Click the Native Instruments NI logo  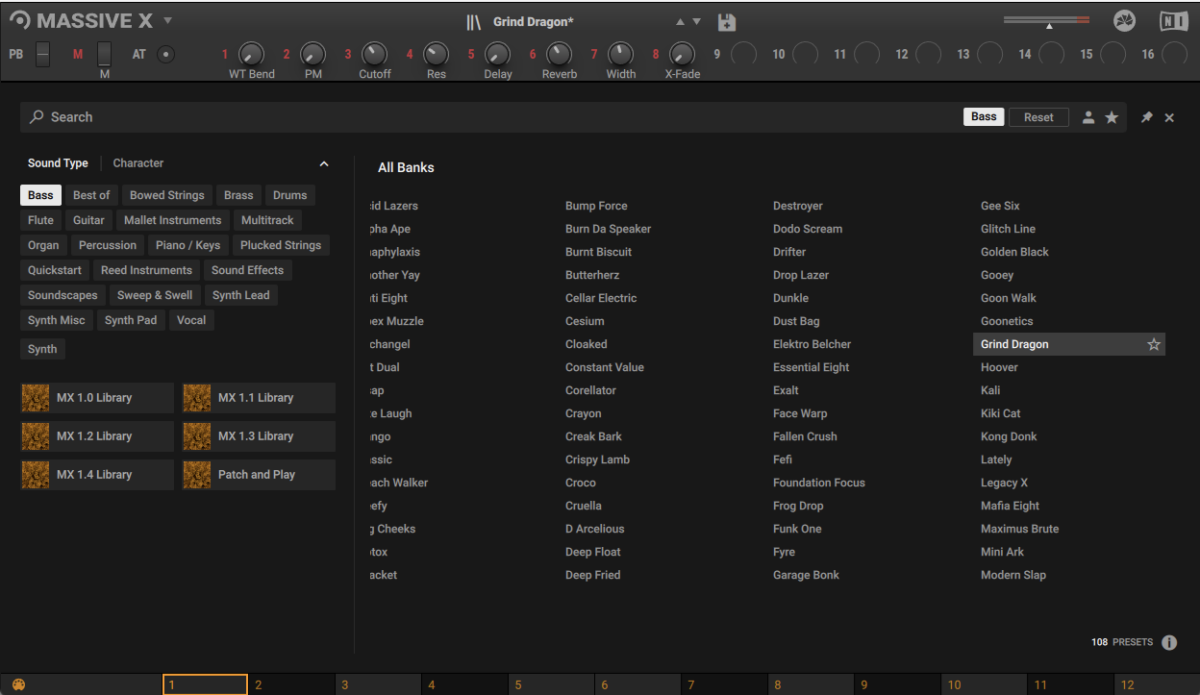tap(1173, 21)
